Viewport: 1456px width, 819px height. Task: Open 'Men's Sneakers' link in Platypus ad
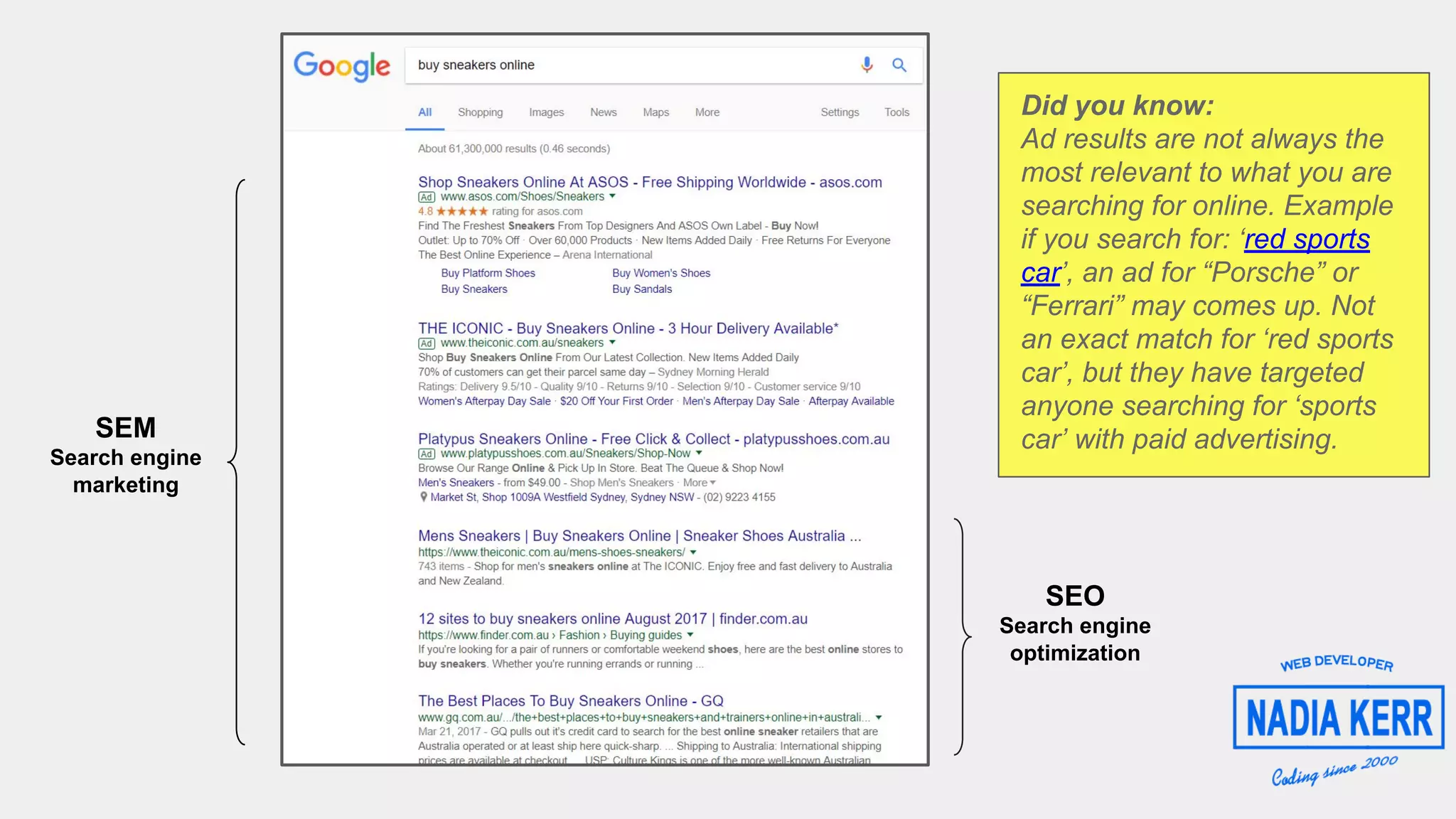coord(456,483)
